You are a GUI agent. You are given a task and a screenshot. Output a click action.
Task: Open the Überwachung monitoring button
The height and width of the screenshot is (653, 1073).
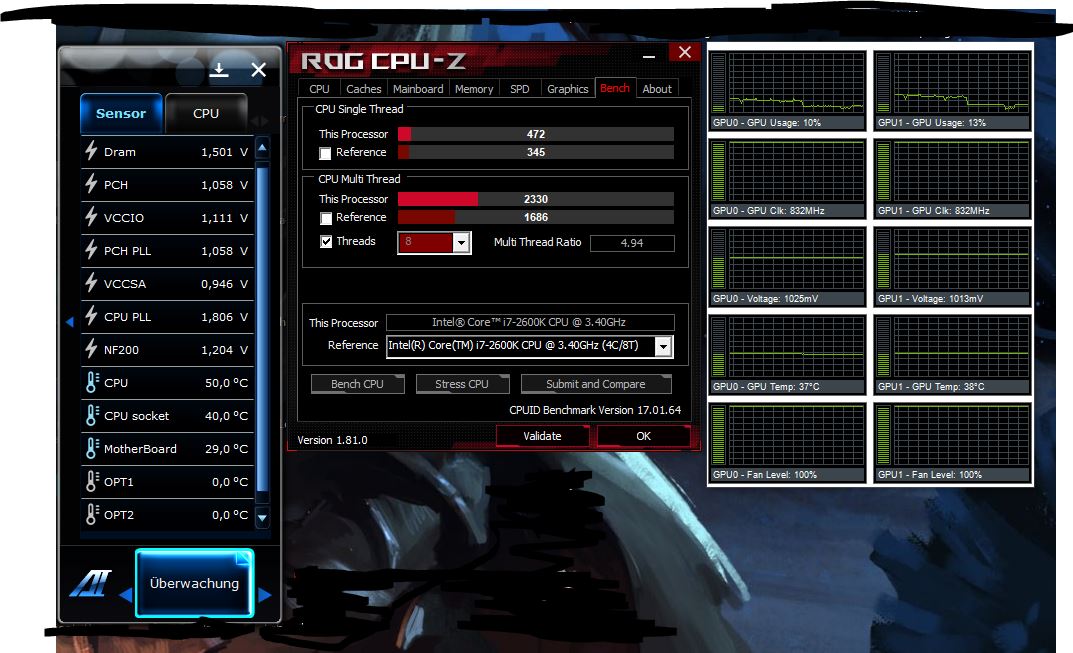click(x=194, y=583)
